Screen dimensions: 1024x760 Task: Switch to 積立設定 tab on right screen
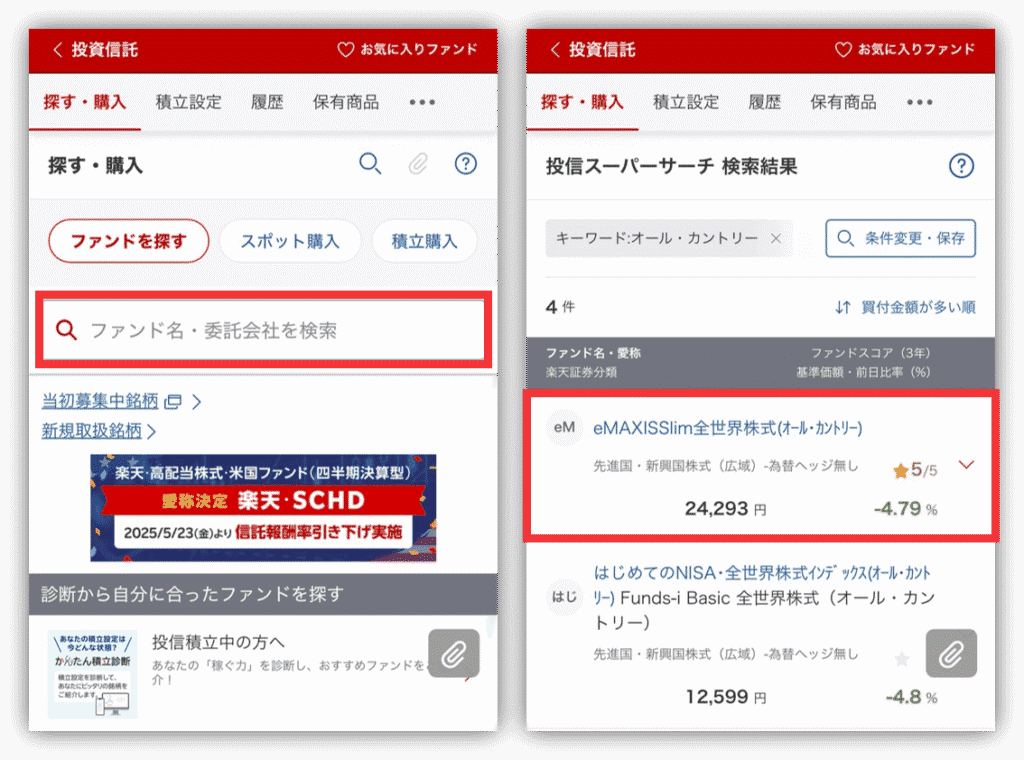[x=686, y=103]
